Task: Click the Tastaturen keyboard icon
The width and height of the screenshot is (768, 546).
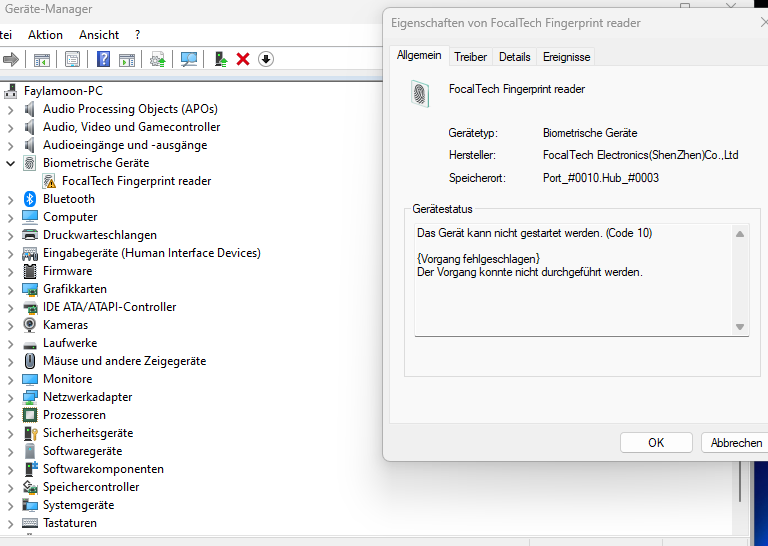Action: pos(30,523)
